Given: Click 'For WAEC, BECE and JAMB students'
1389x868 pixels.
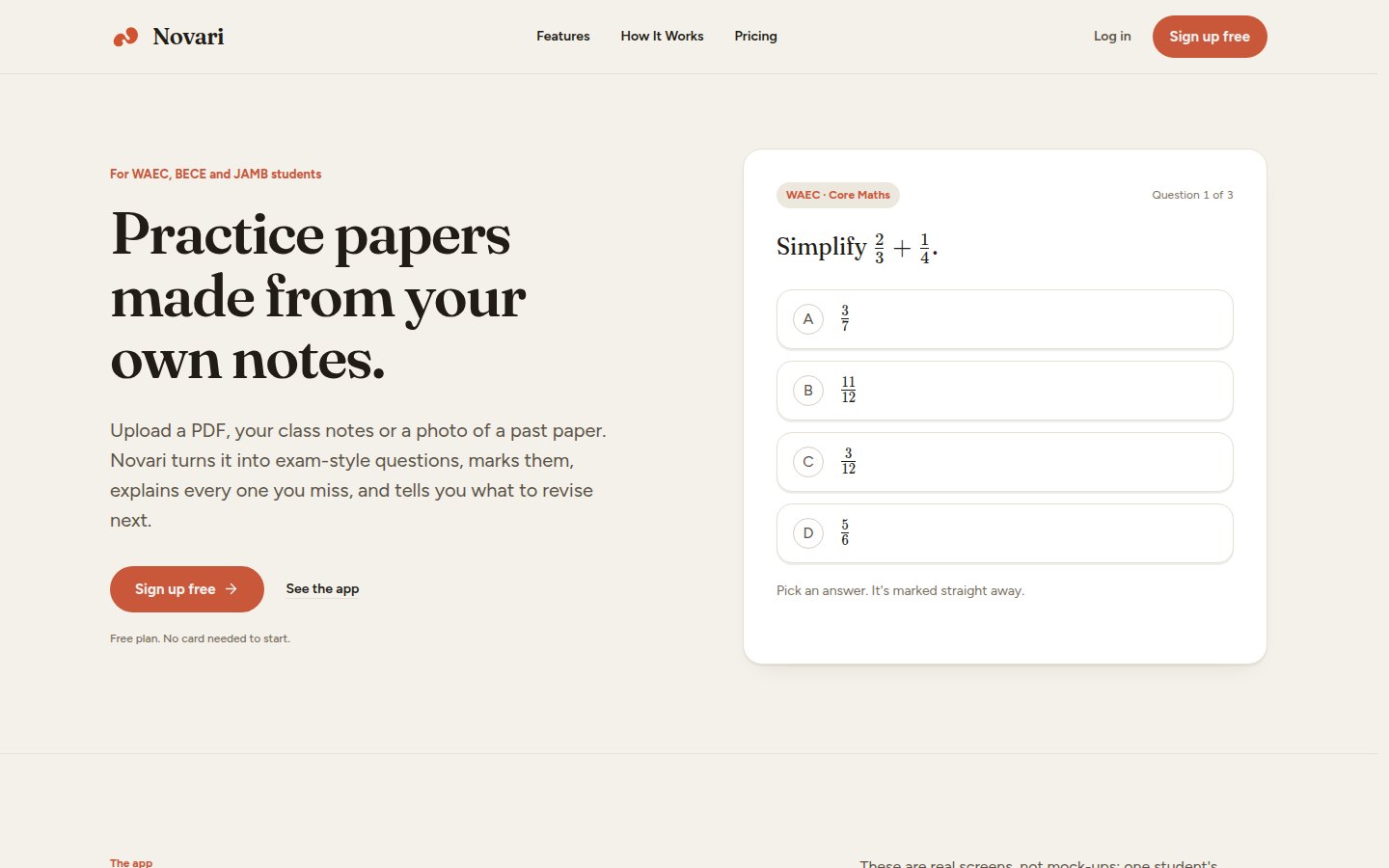Looking at the screenshot, I should tap(215, 175).
